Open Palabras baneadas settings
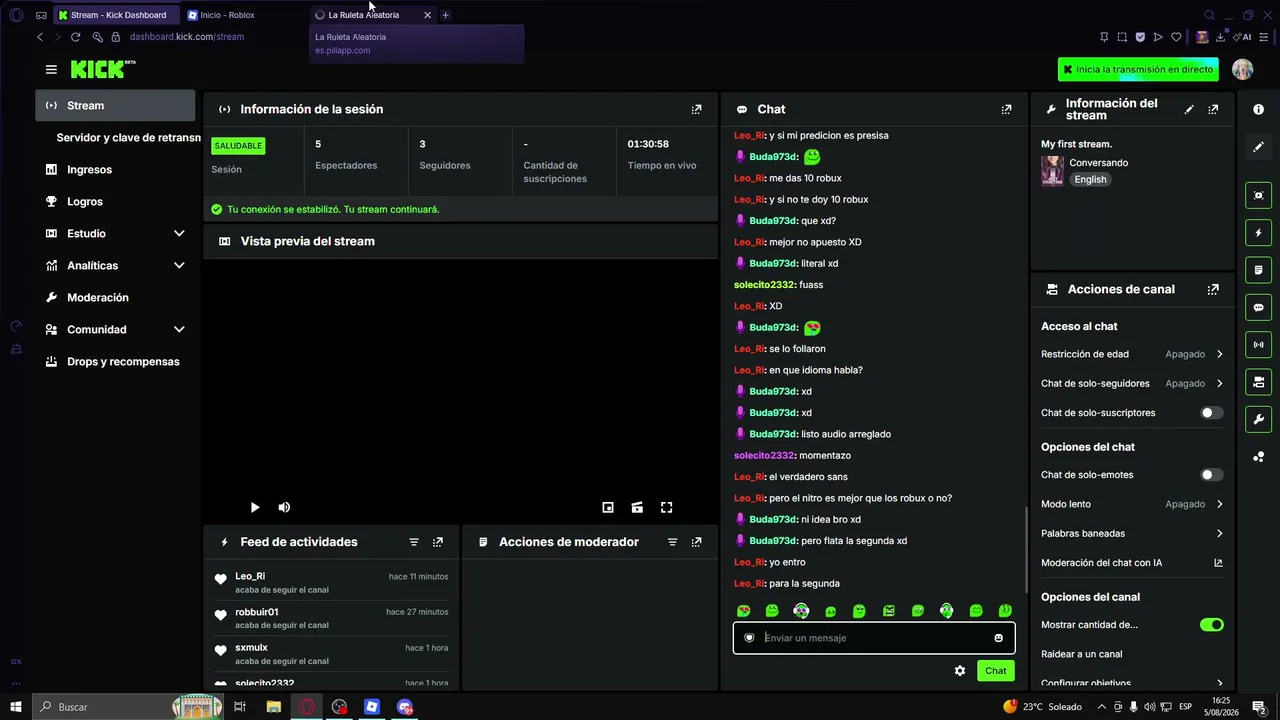1280x720 pixels. 1132,533
